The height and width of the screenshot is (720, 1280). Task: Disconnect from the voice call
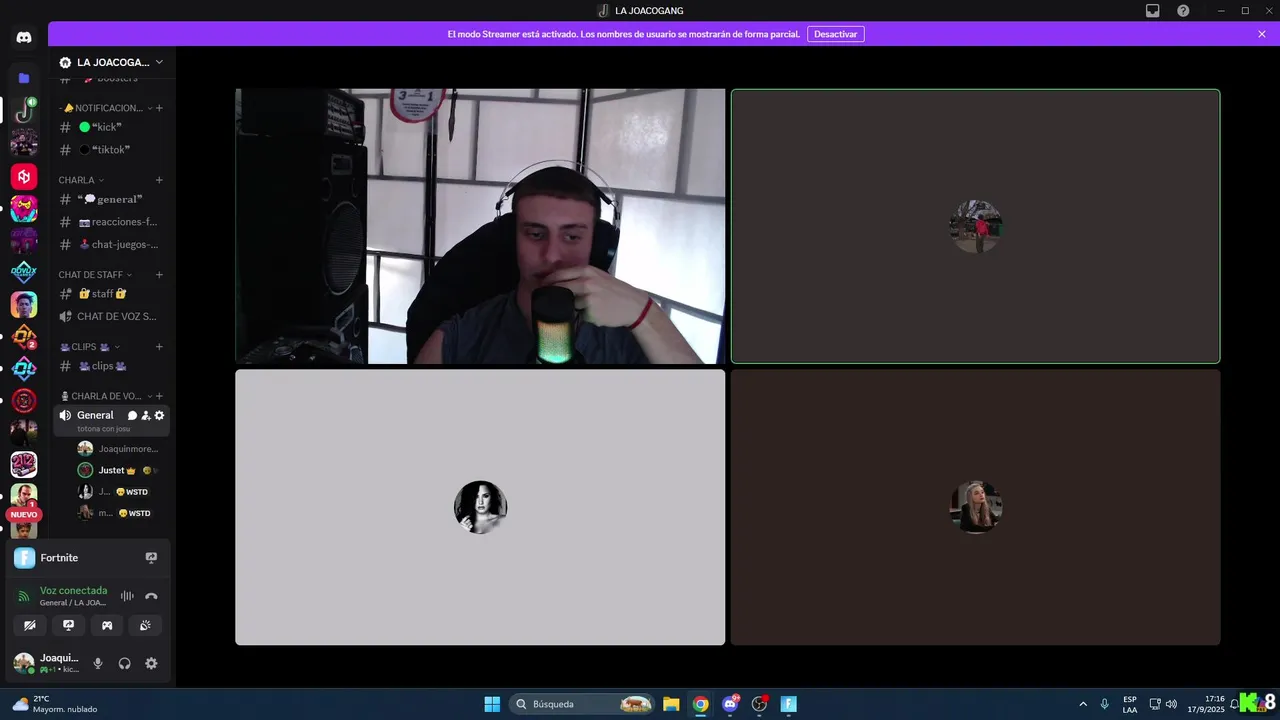151,596
